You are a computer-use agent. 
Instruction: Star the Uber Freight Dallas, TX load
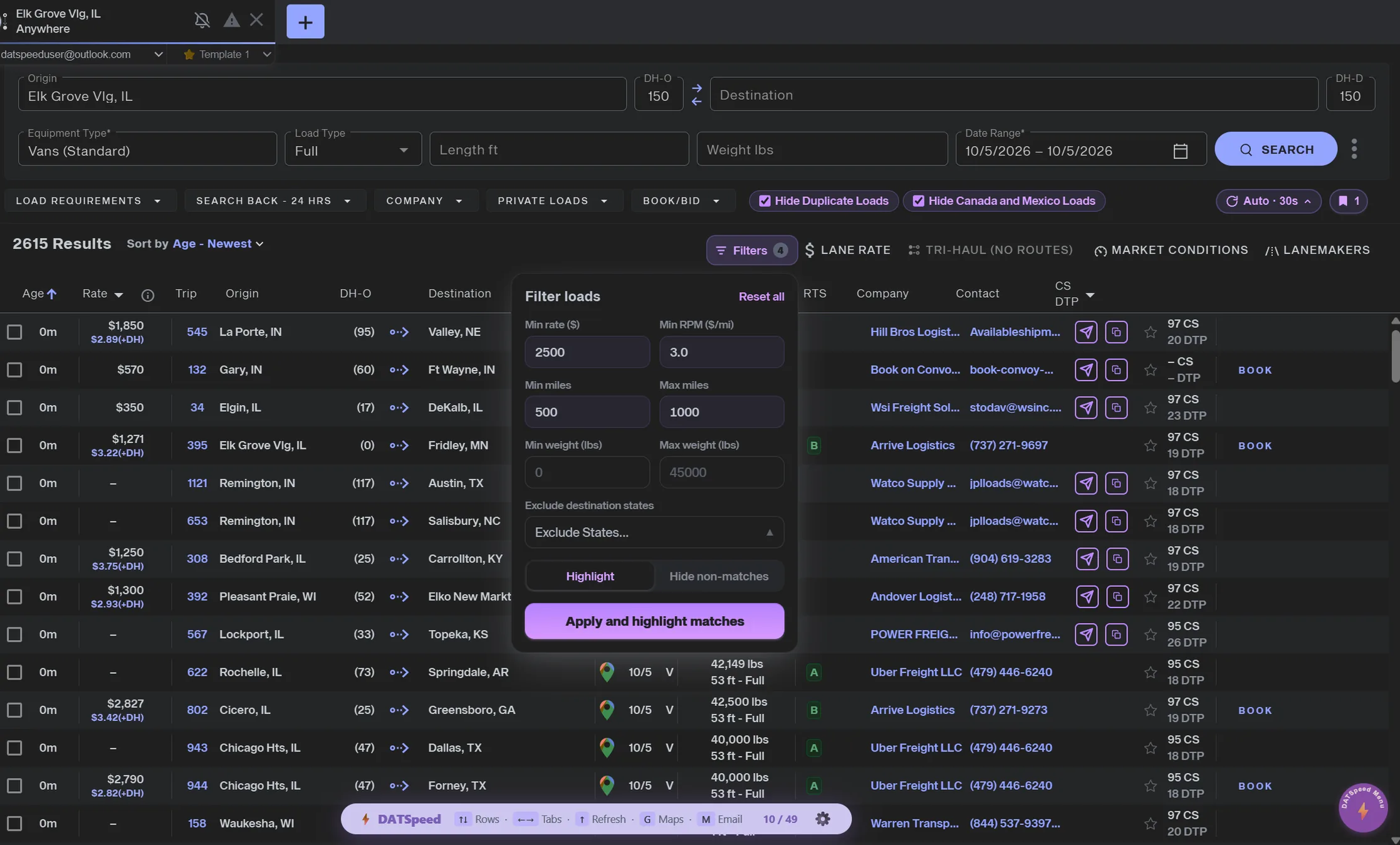pos(1150,748)
